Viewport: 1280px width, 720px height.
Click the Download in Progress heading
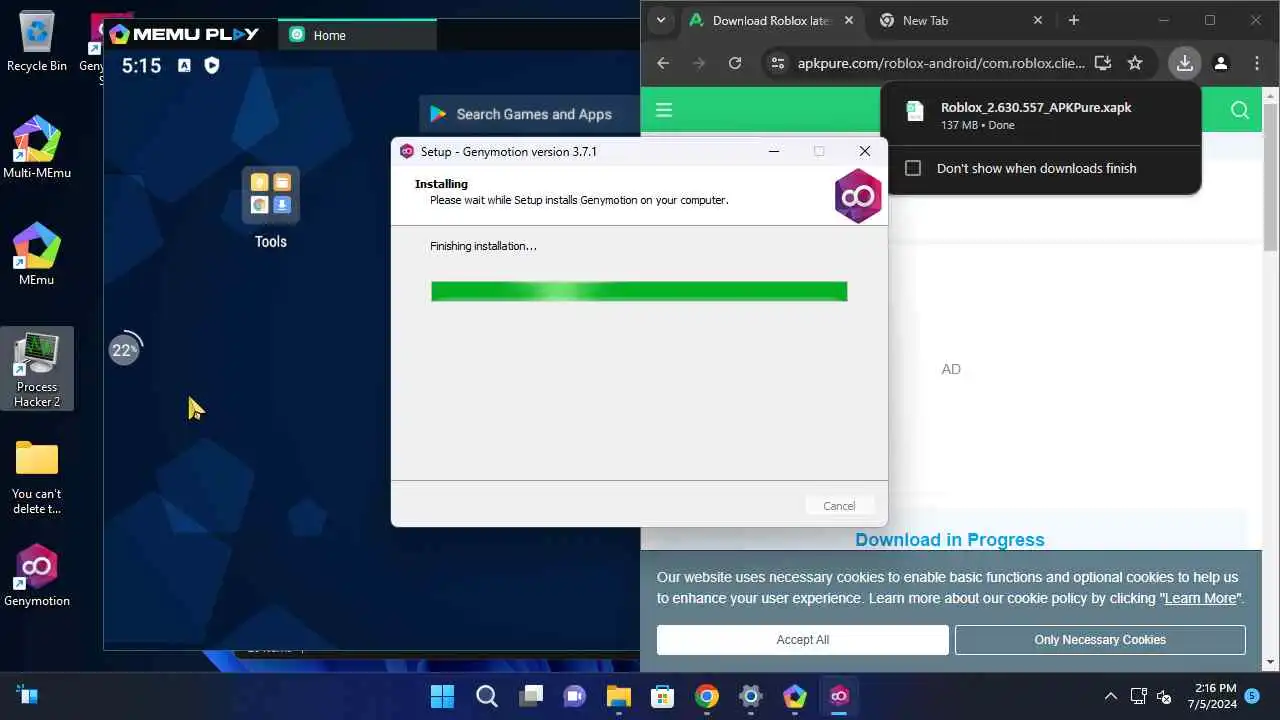950,540
